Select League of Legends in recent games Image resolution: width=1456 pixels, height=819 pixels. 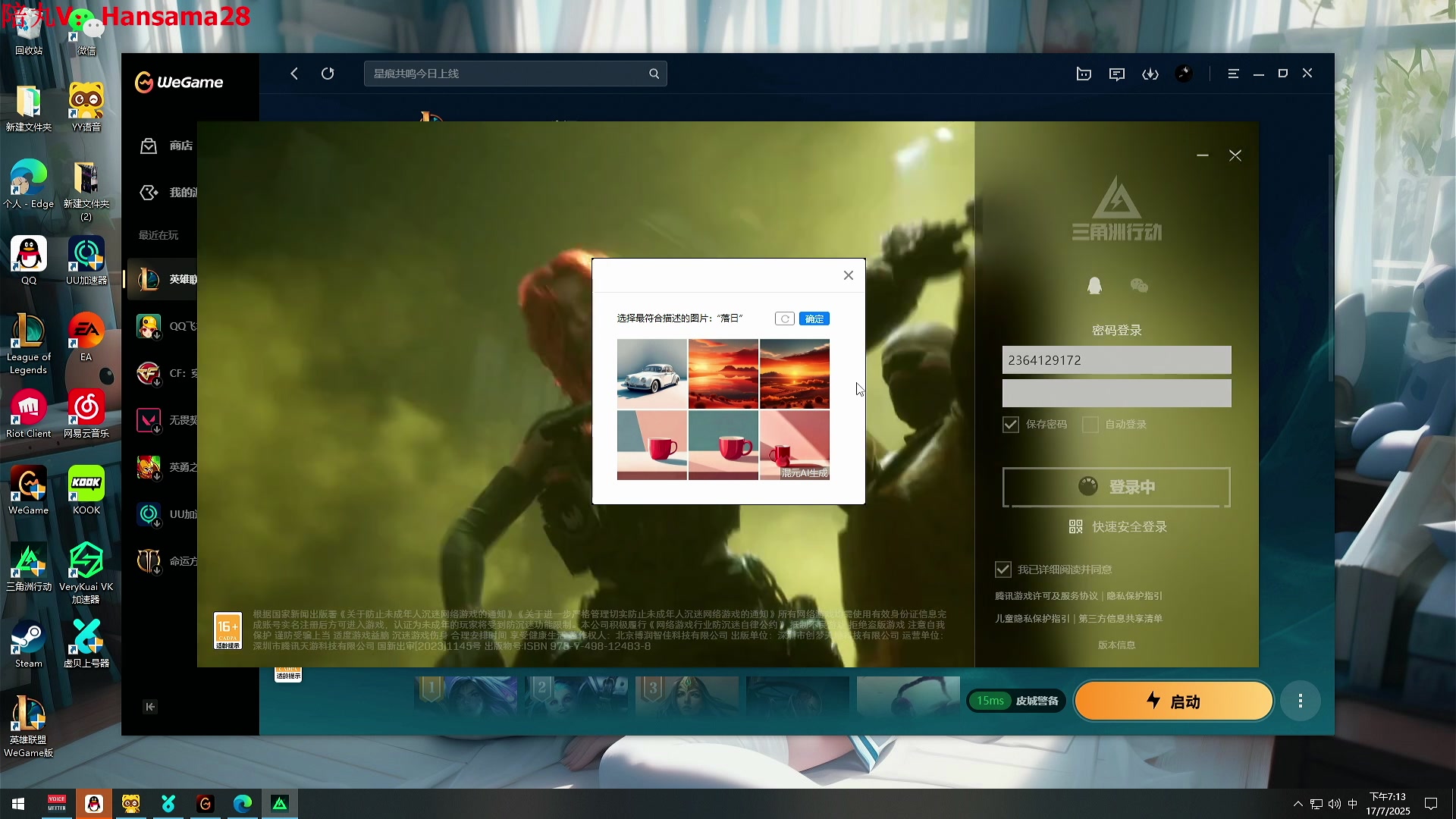pos(164,279)
